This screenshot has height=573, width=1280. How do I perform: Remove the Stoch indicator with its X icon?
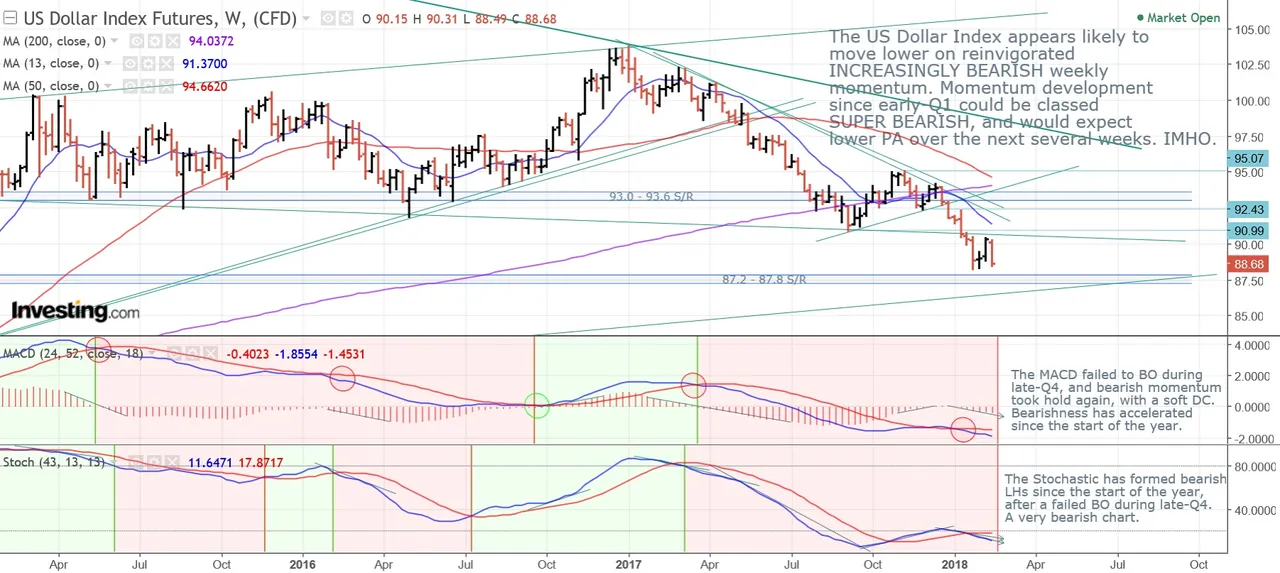coord(171,463)
